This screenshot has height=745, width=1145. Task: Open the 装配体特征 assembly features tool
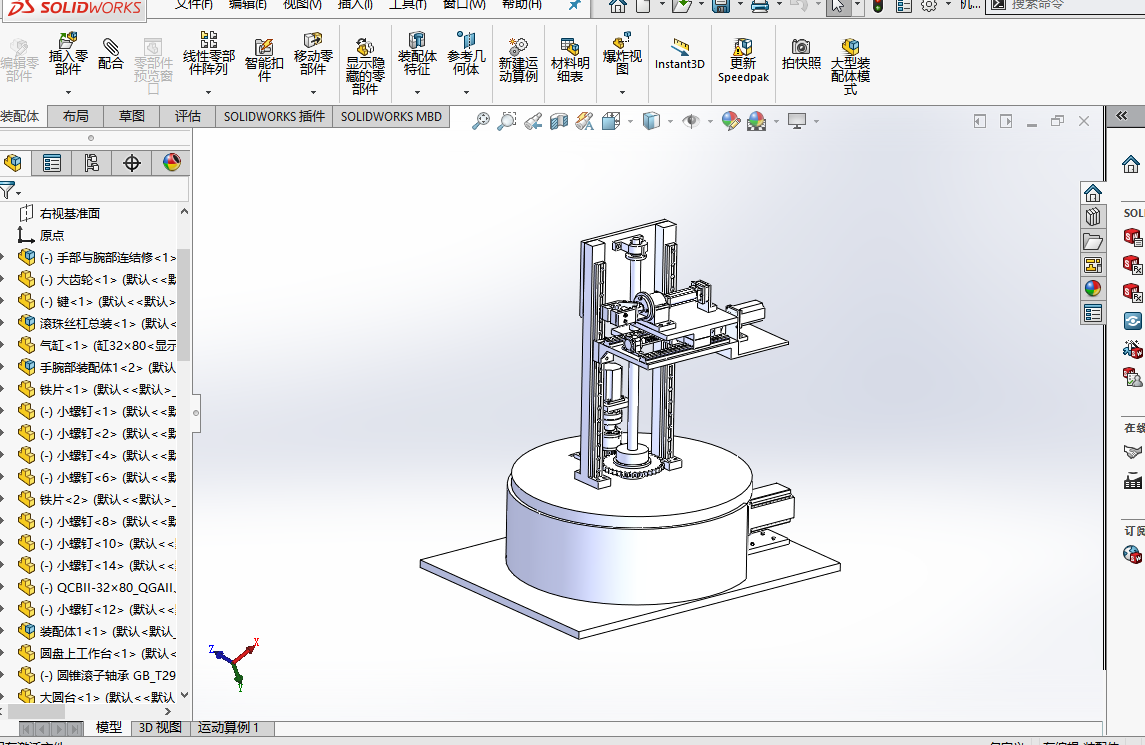[x=417, y=54]
